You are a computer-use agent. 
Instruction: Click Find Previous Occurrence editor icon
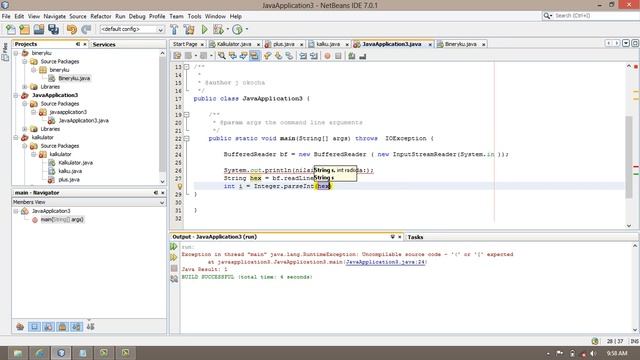coord(233,56)
